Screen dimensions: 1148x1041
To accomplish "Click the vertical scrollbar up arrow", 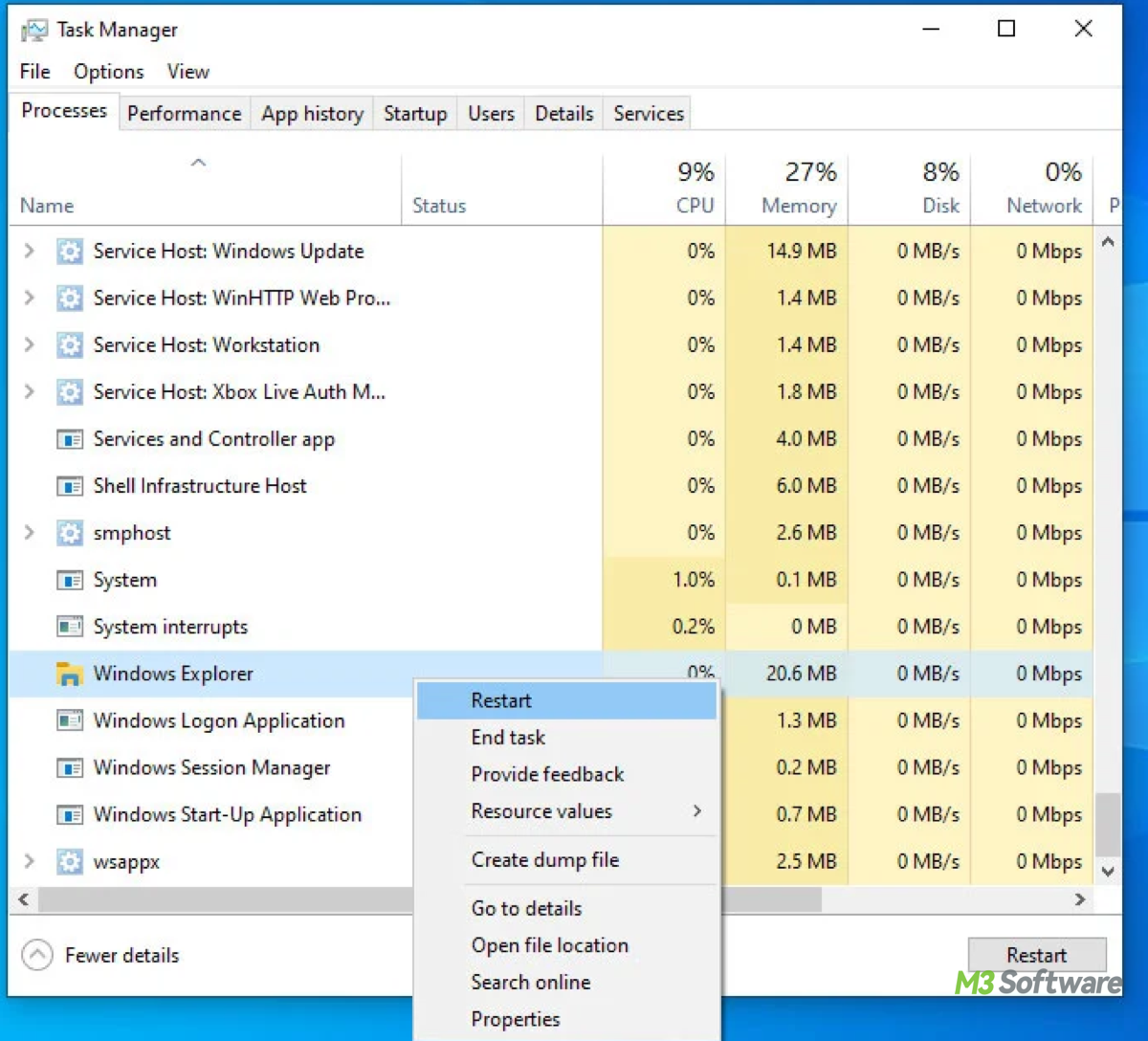I will 1108,242.
